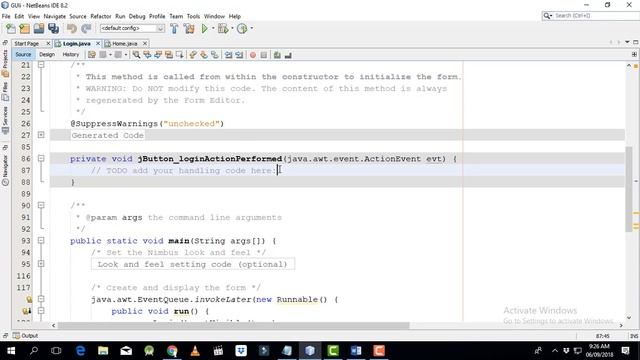Expand Look and feel fold at line 95

click(41, 264)
